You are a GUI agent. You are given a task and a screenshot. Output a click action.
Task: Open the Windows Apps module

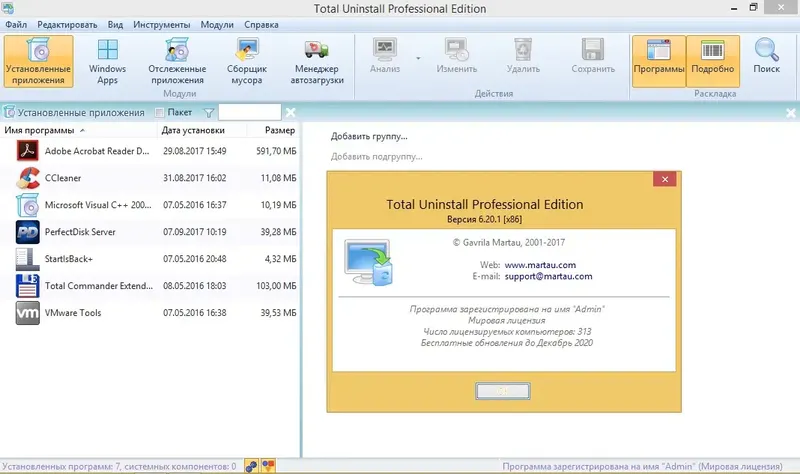click(107, 61)
